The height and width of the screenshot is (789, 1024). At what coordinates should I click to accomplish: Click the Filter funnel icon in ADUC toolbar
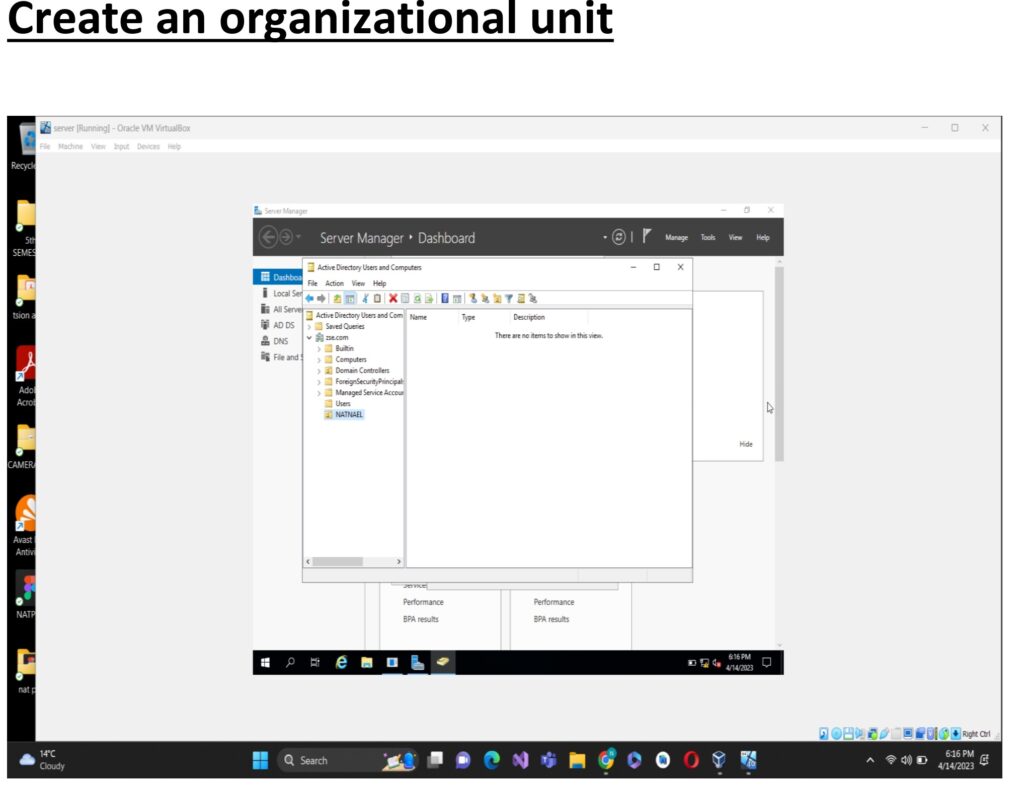(509, 298)
